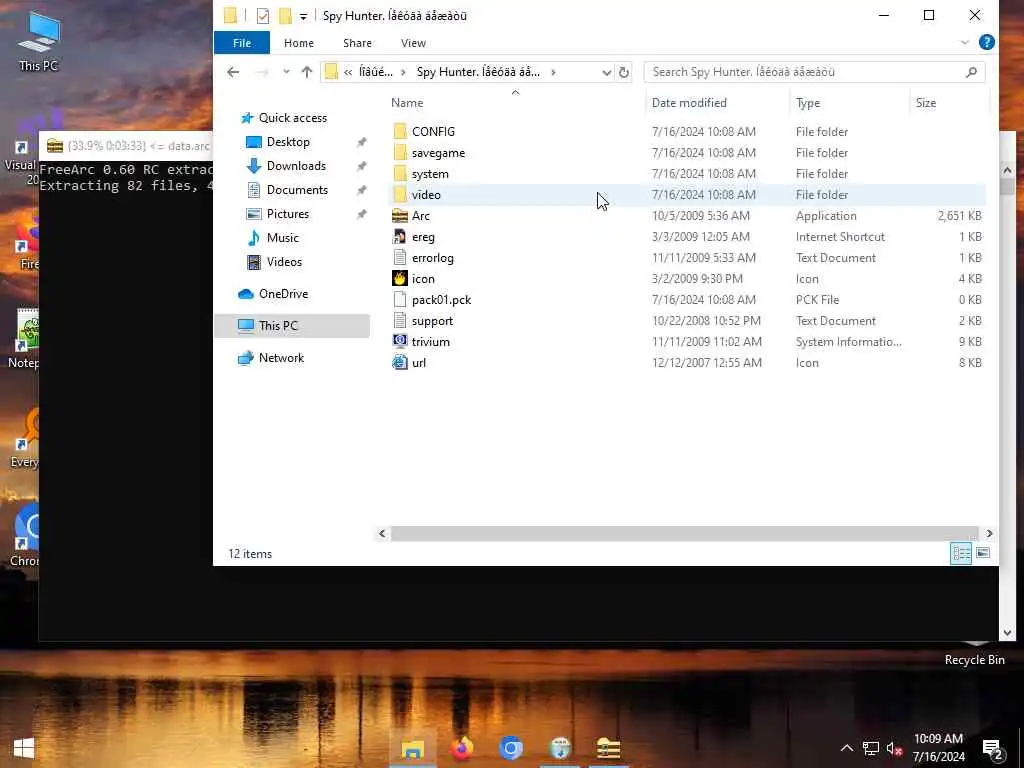The width and height of the screenshot is (1024, 768).
Task: Open Videos in navigation pane
Action: 284,262
